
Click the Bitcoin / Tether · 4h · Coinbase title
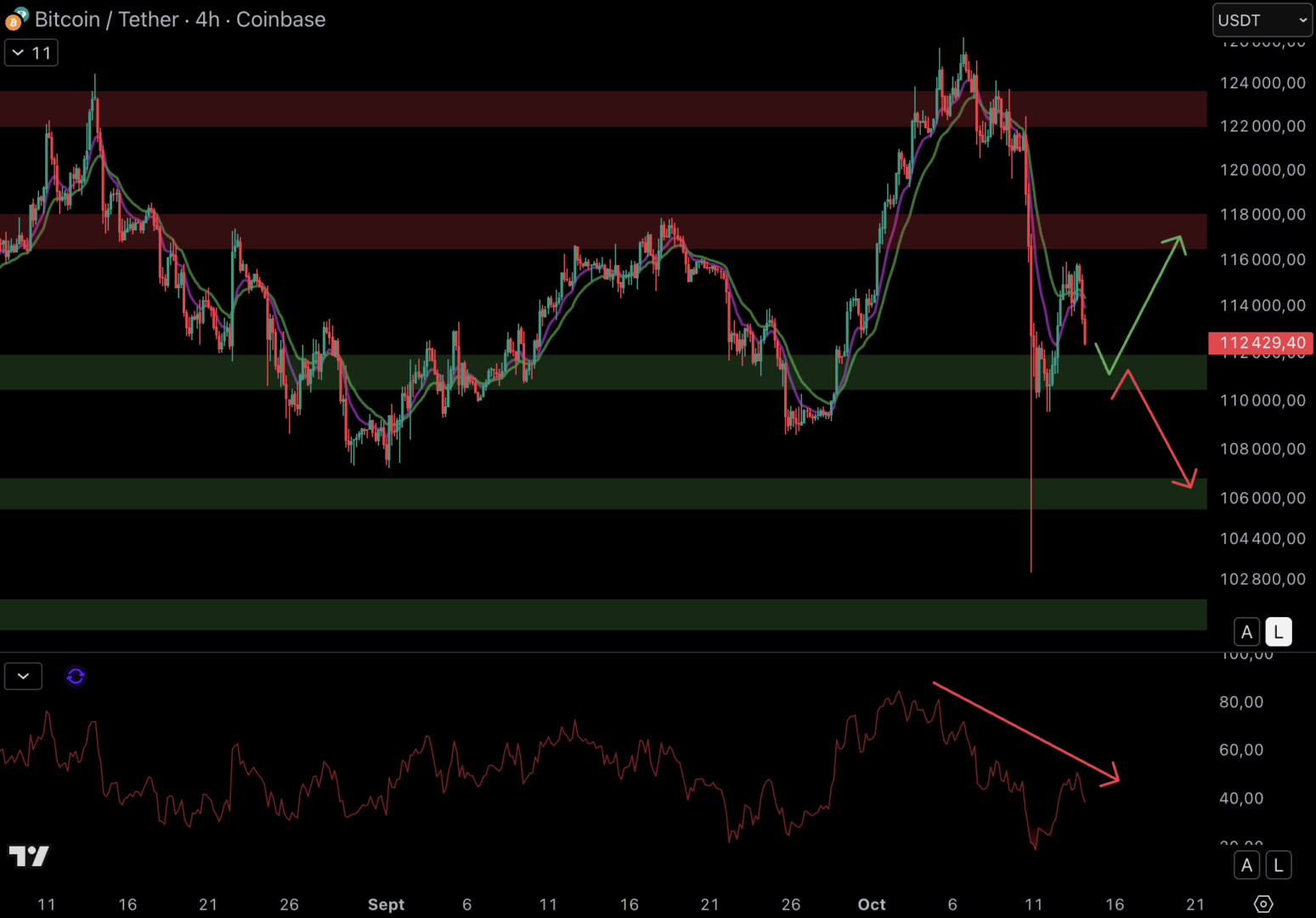179,20
